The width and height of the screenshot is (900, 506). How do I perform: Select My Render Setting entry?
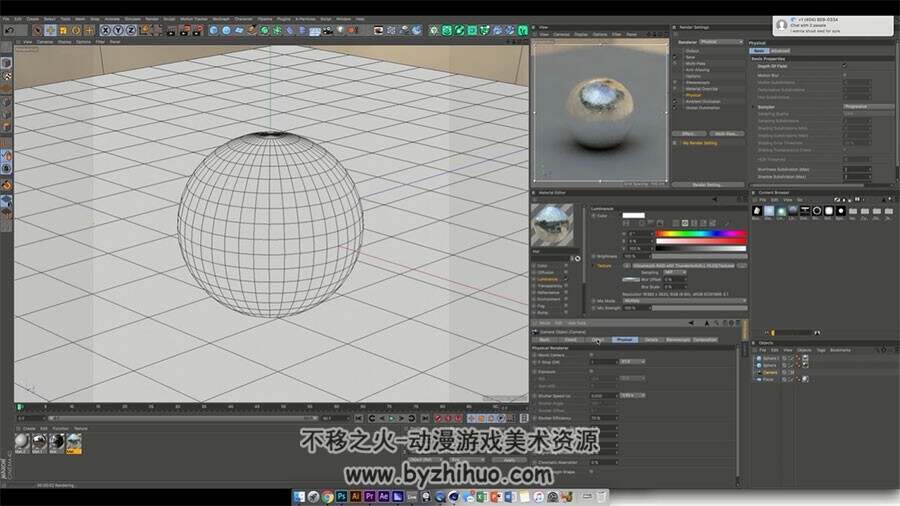tap(700, 143)
